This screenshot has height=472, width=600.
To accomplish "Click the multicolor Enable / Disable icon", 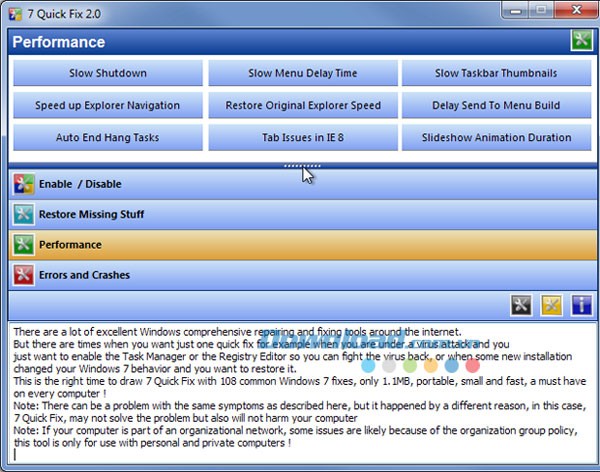I will (x=23, y=184).
